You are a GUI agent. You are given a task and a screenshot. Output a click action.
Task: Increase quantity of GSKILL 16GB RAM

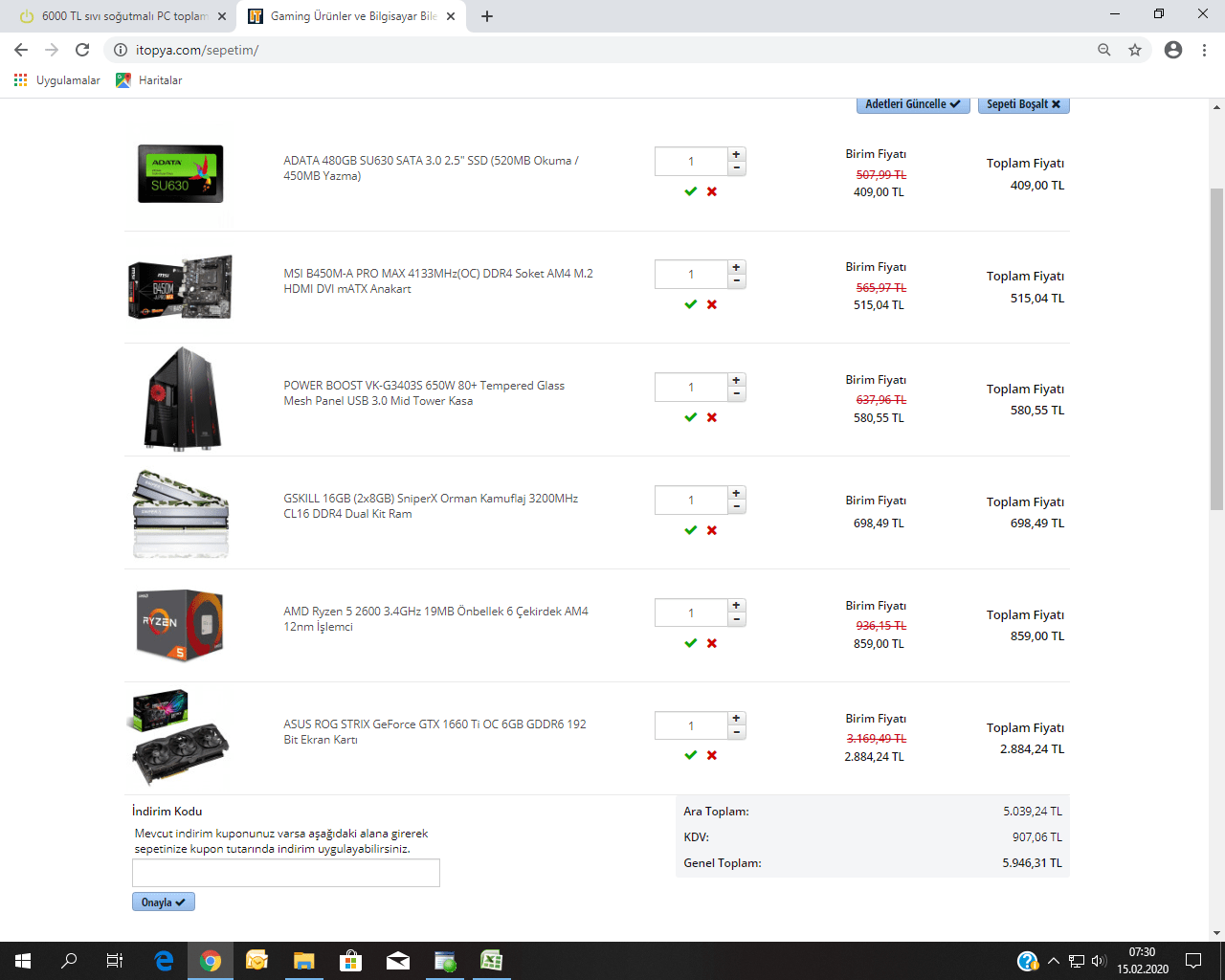[736, 493]
